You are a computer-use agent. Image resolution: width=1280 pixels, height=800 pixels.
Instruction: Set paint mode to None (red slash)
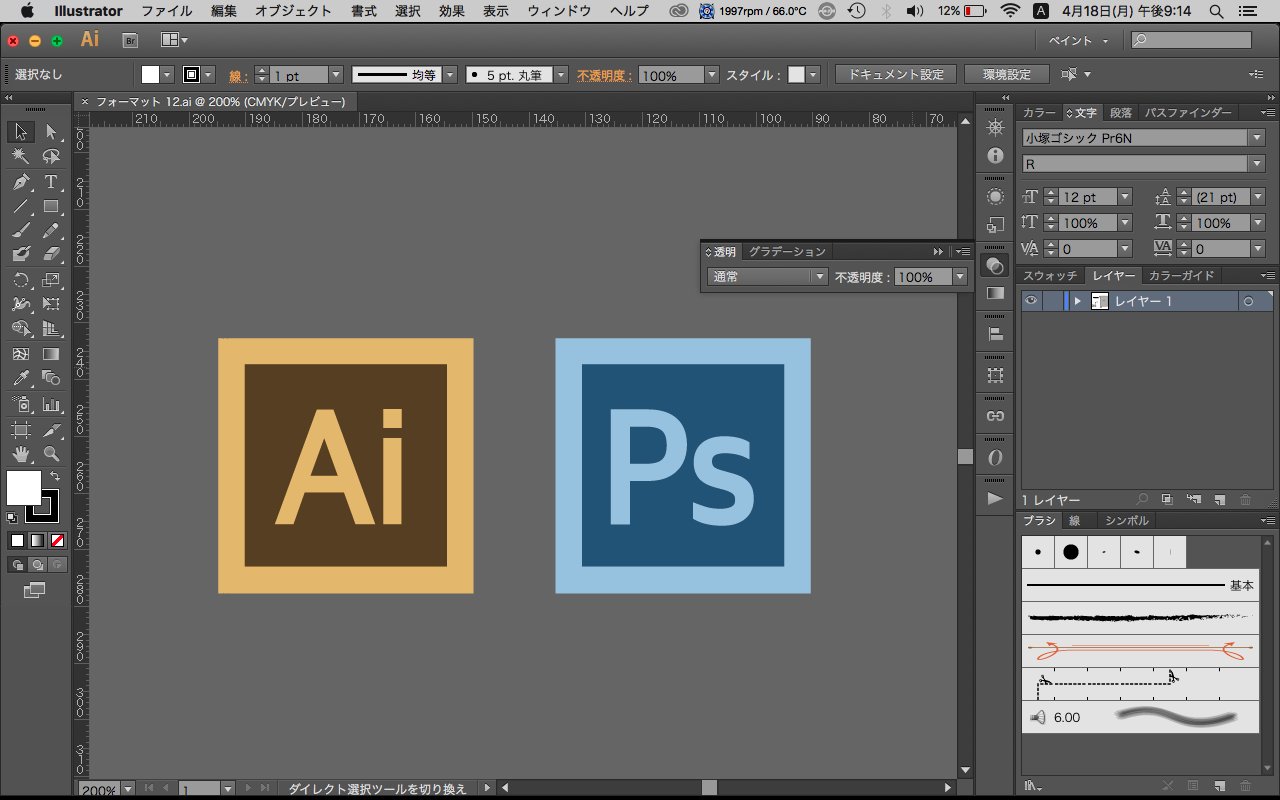(57, 540)
